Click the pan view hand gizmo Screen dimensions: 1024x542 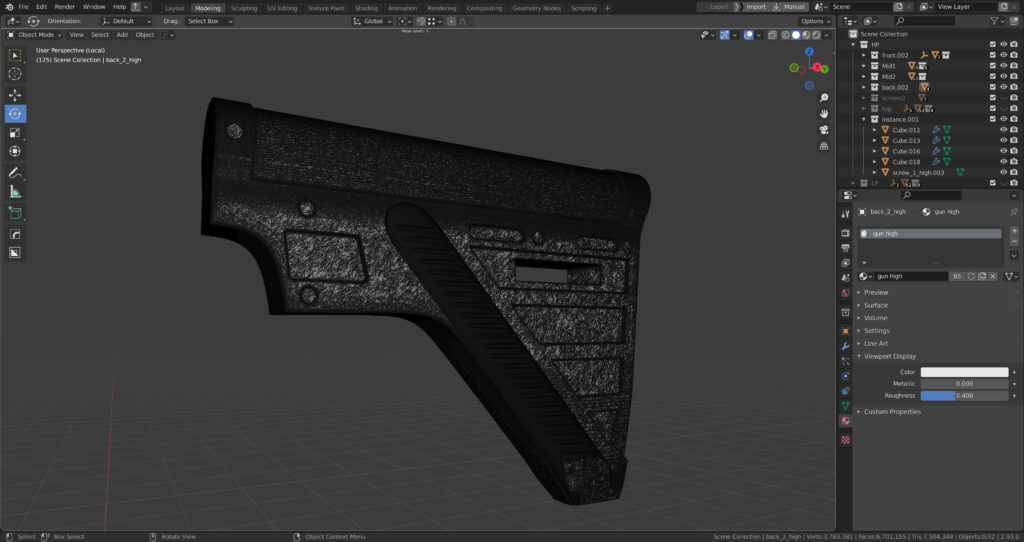click(x=824, y=114)
